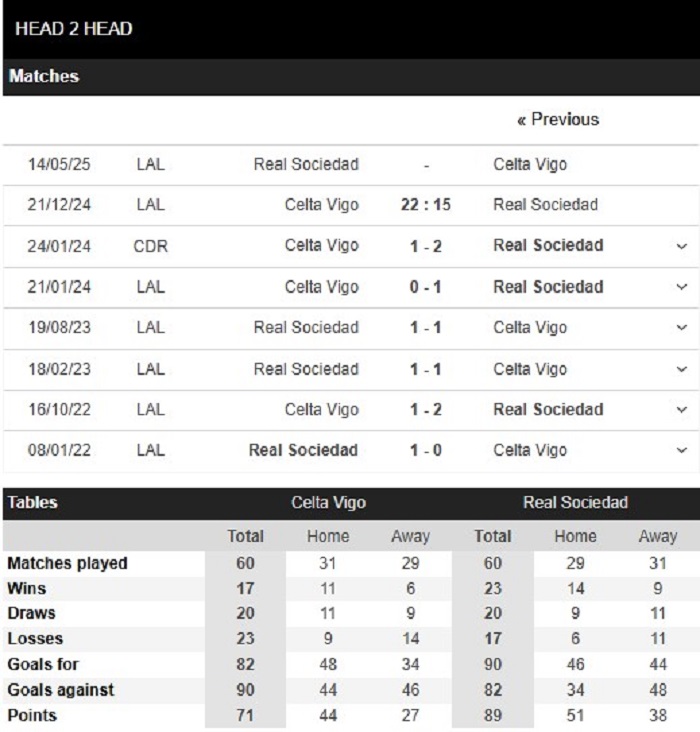Expand the 19/08/23 match row chevron

[681, 328]
